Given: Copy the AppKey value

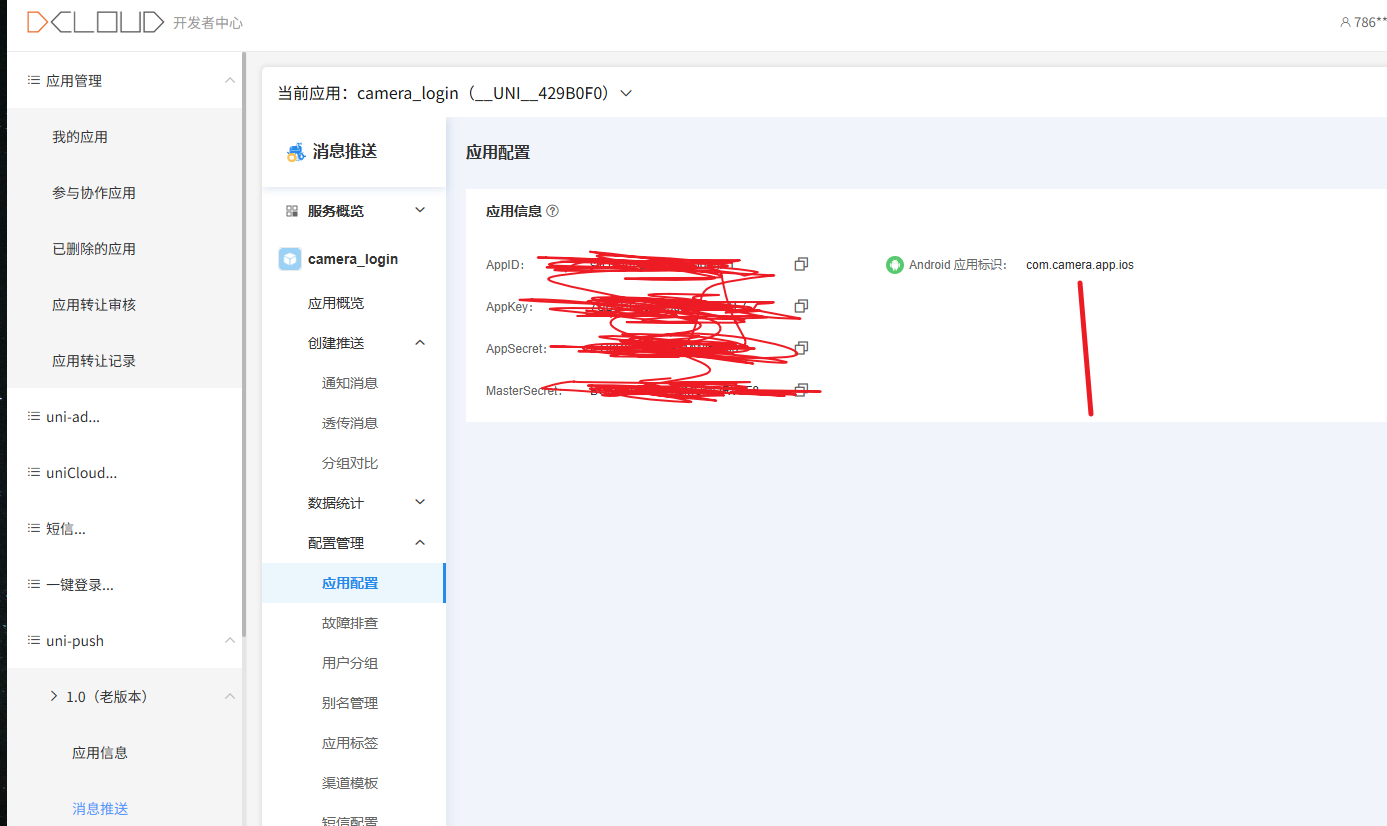Looking at the screenshot, I should coord(801,306).
